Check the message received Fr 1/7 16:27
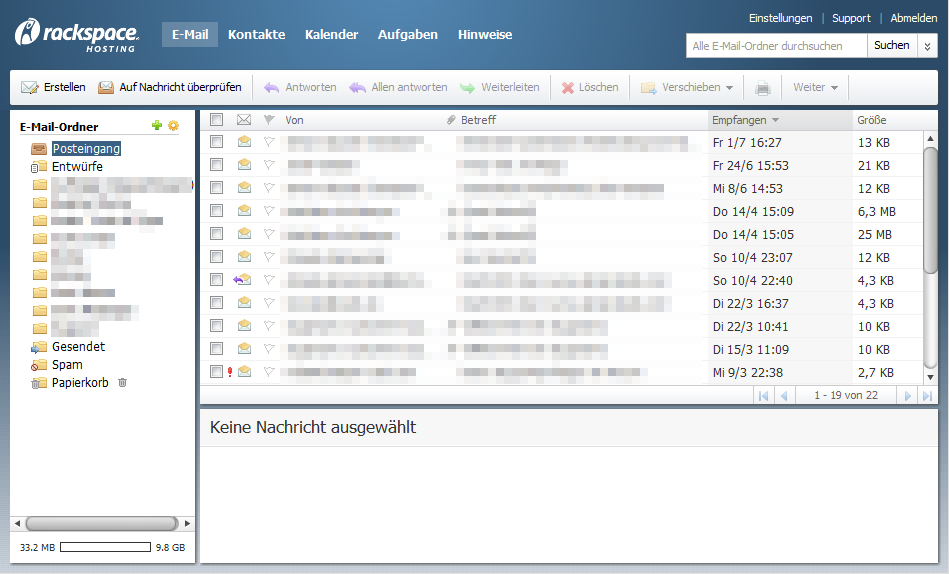 coord(216,143)
